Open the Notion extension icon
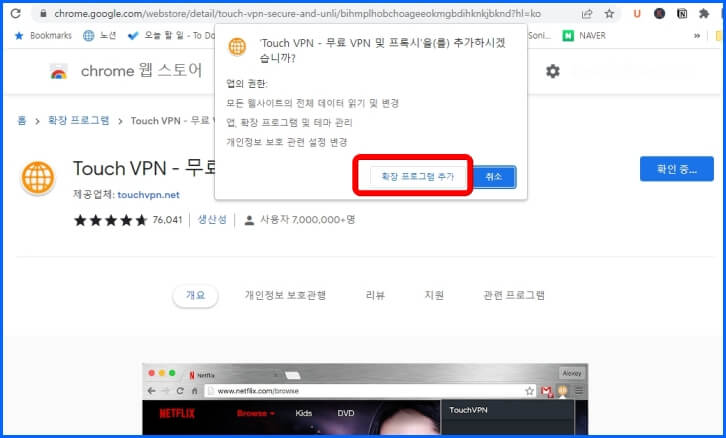The image size is (726, 438). [682, 14]
